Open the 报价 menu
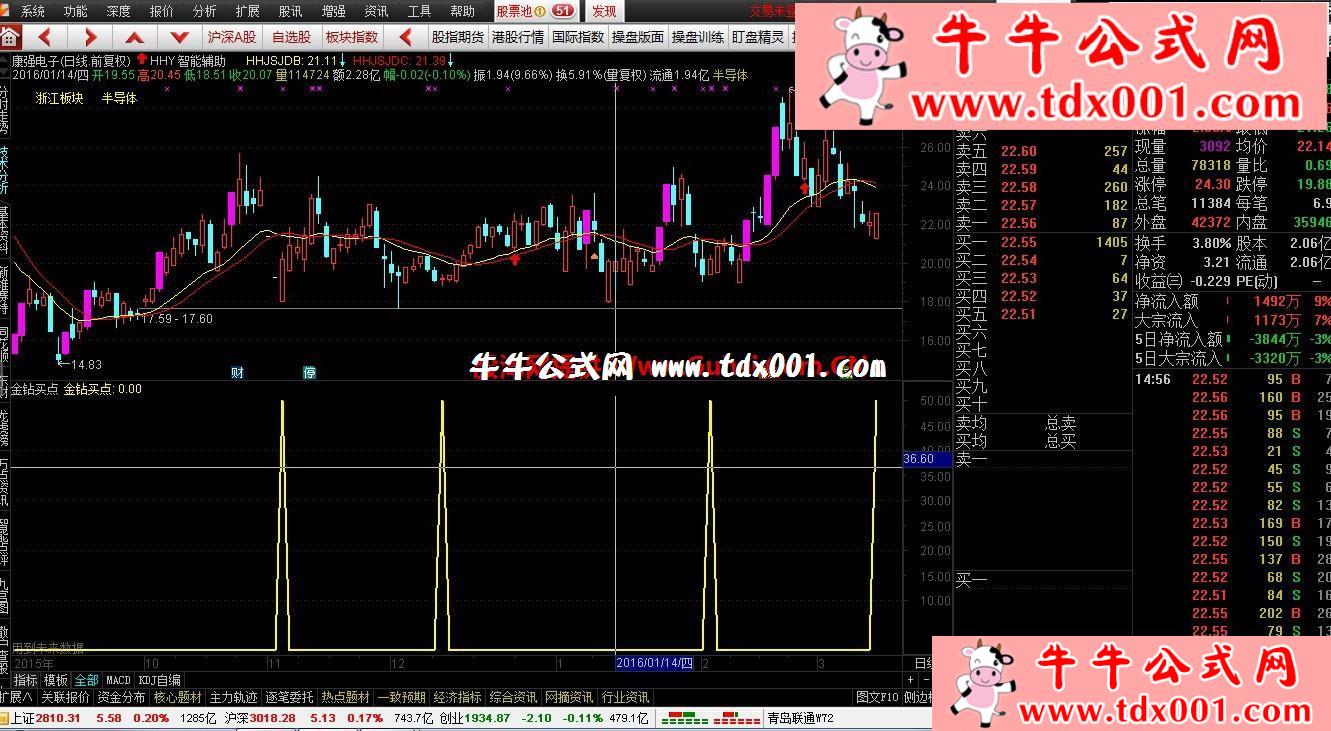 coord(161,11)
